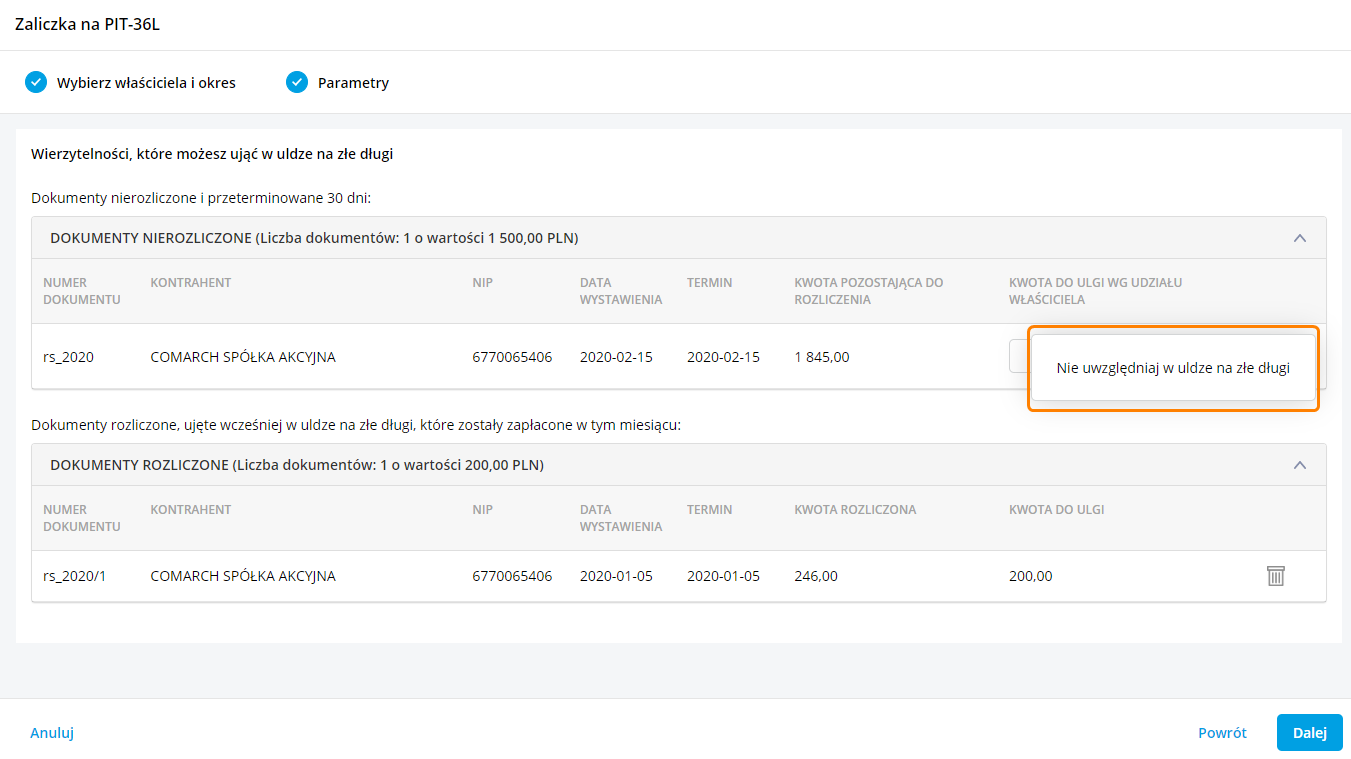Click the checkmark icon beside Parametry
The width and height of the screenshot is (1351, 759).
297,82
